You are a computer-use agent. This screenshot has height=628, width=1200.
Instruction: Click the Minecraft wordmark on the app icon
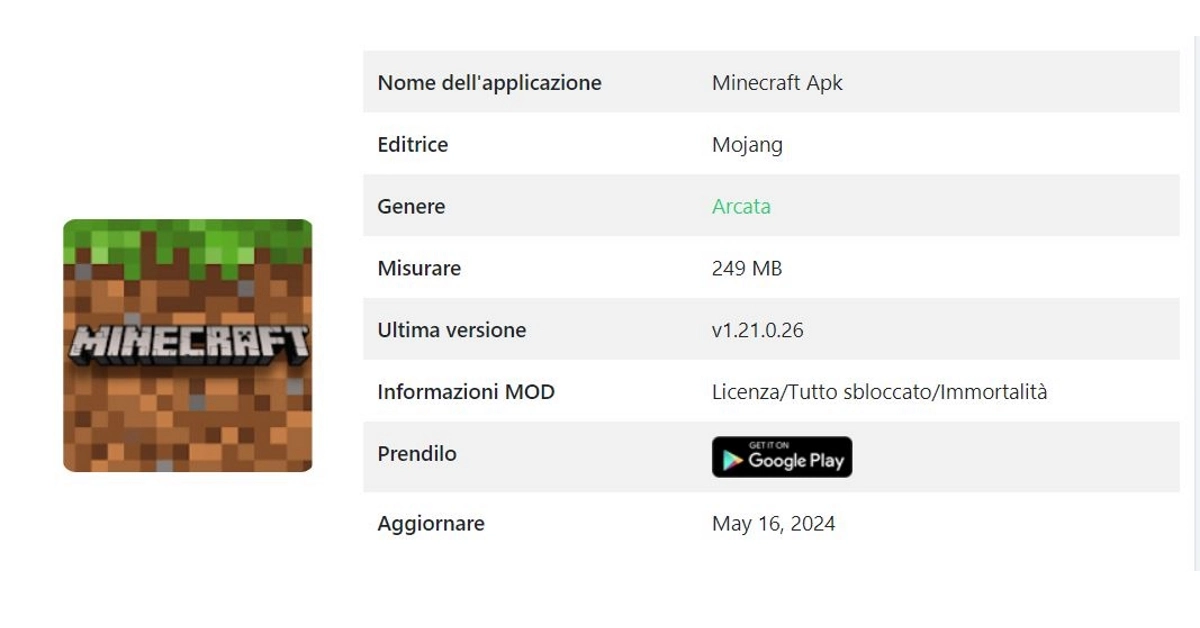(x=188, y=343)
